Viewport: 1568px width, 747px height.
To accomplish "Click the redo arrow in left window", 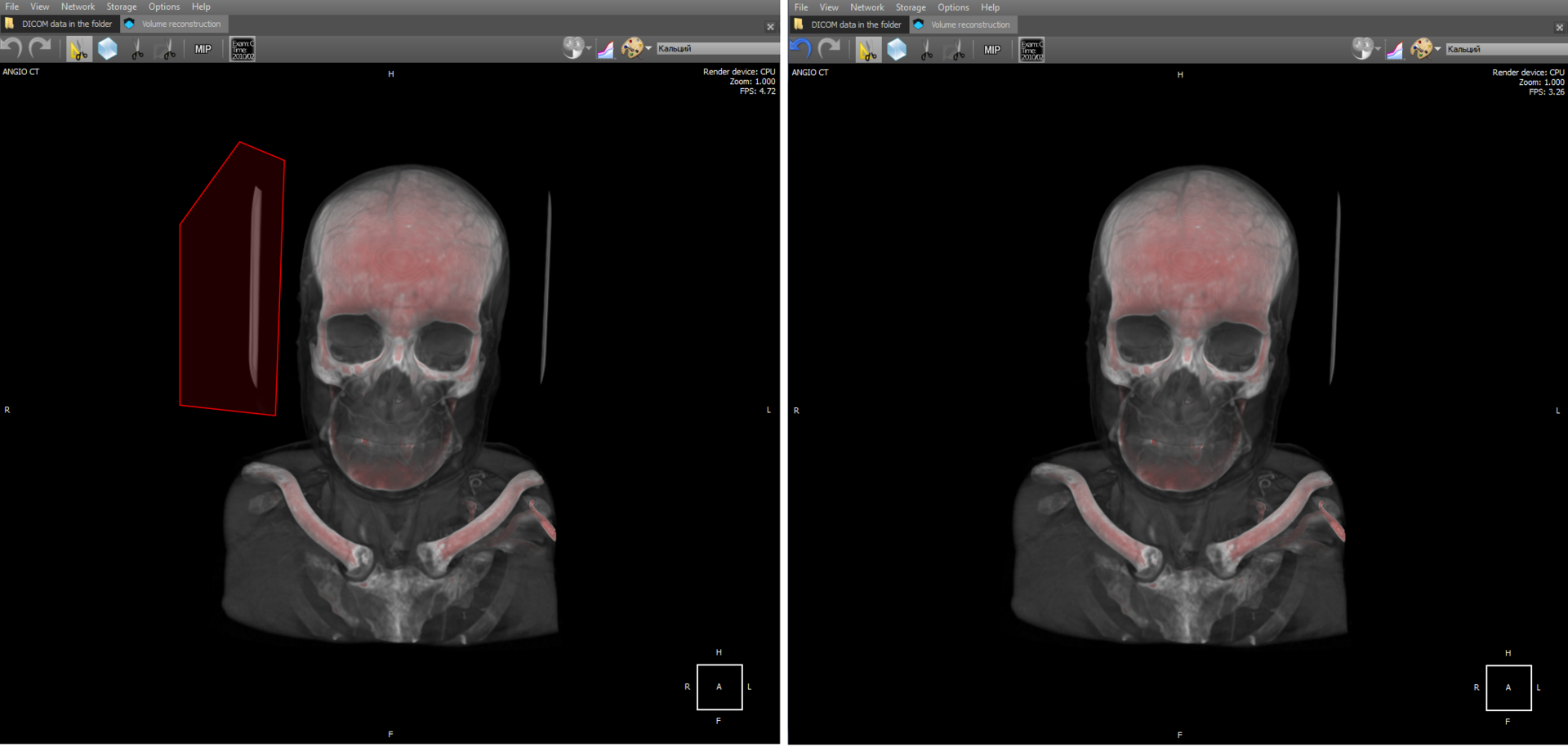I will pos(40,49).
